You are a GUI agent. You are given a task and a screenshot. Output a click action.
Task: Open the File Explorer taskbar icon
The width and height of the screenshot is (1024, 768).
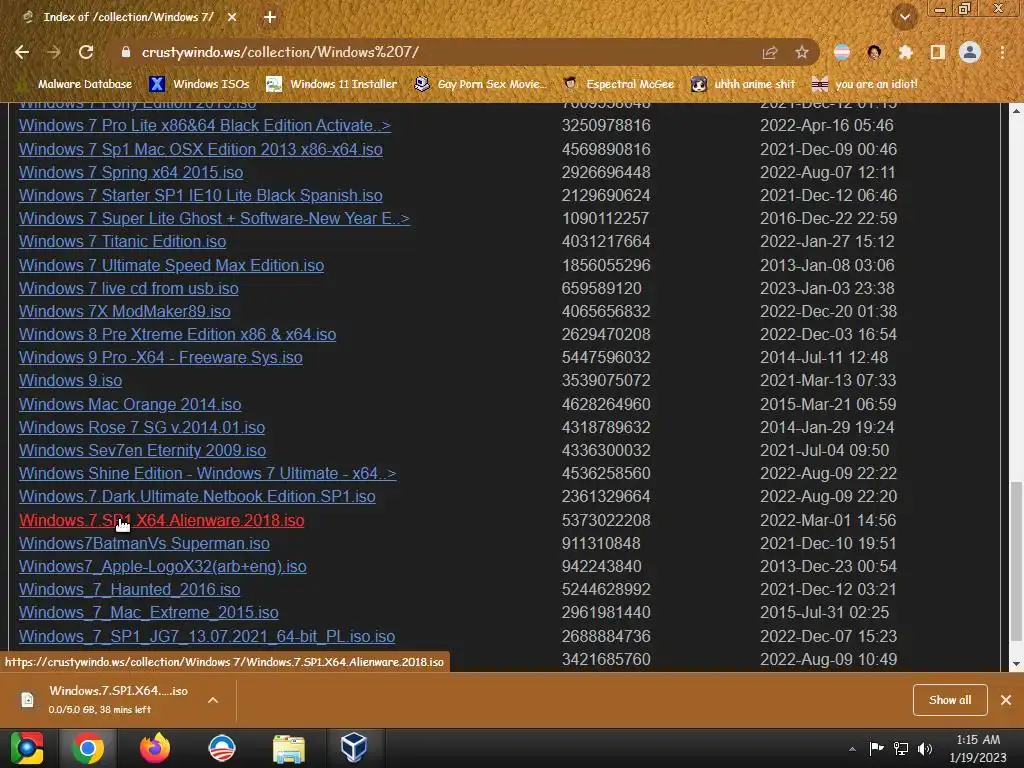289,748
